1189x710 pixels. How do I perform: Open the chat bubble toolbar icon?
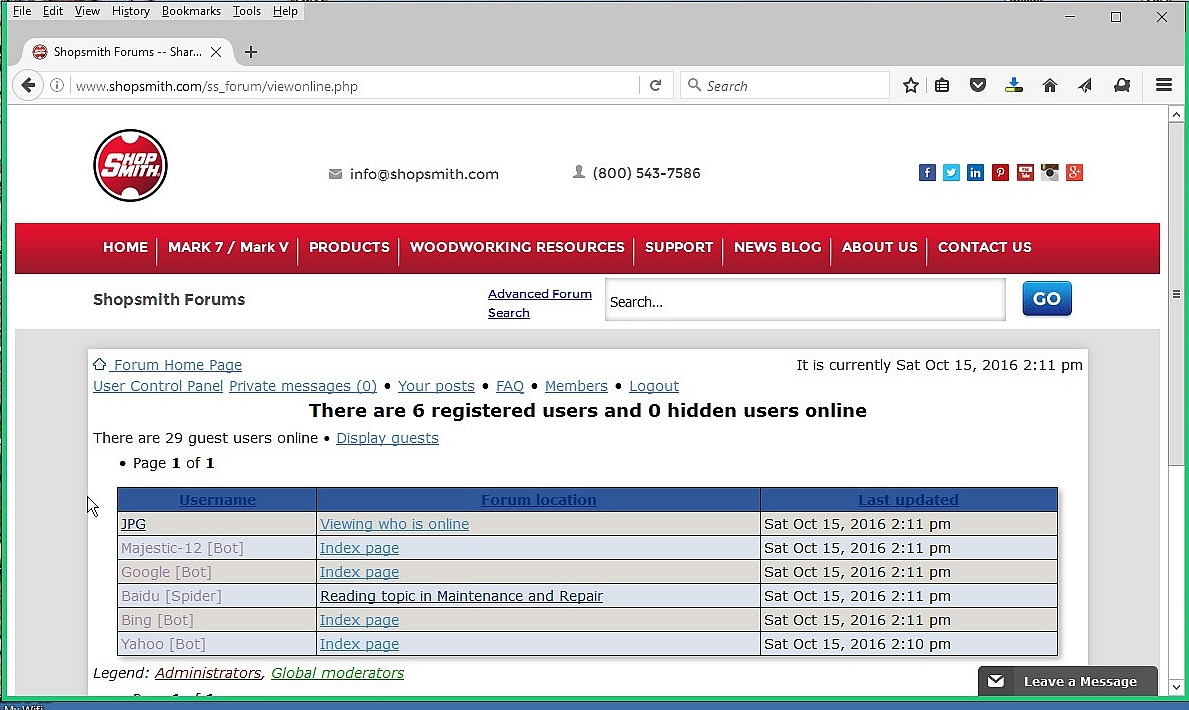click(1122, 86)
